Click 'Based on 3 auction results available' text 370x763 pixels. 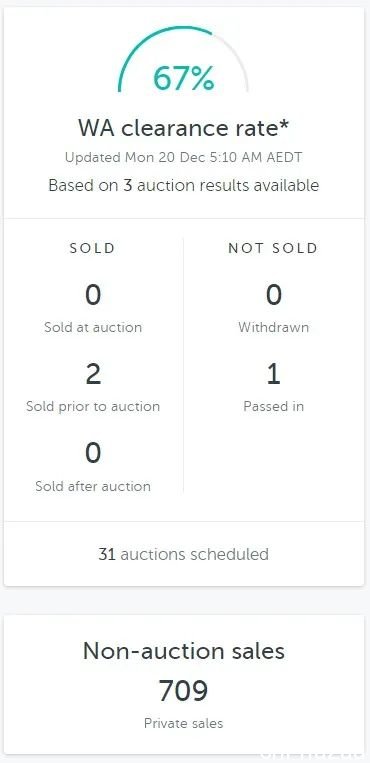pos(184,185)
